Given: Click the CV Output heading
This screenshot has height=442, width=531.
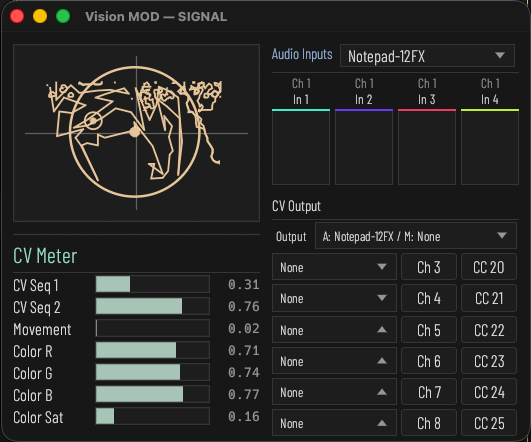Looking at the screenshot, I should point(296,206).
